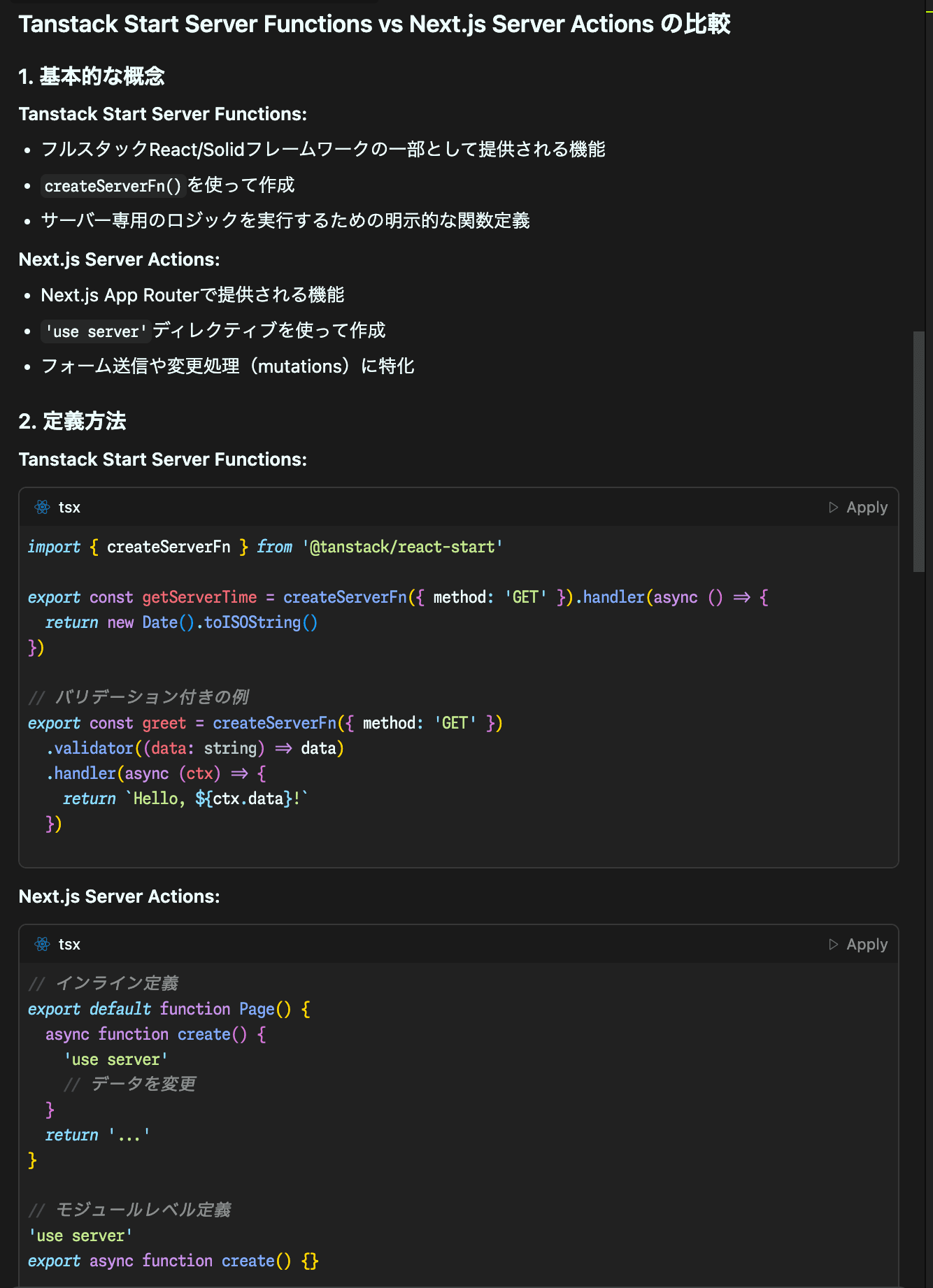The height and width of the screenshot is (1288, 933).
Task: Click the Apply play icon in Next.js code block
Action: (x=833, y=945)
